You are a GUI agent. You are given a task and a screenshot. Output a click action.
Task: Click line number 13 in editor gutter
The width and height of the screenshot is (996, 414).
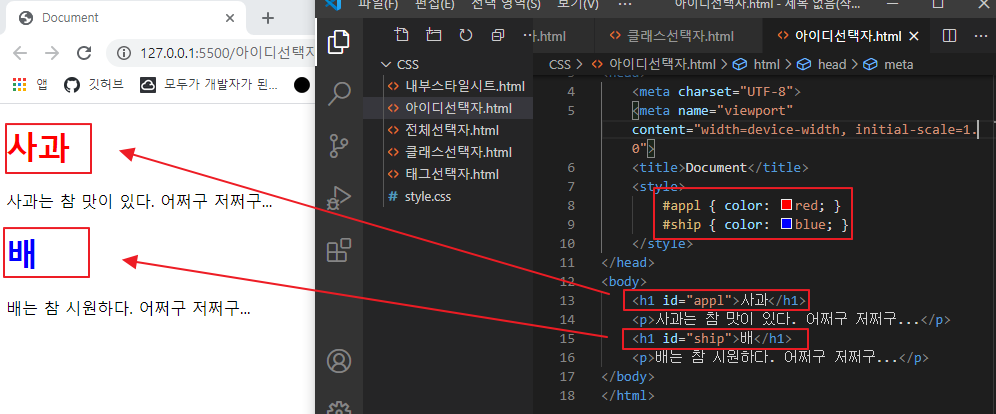pyautogui.click(x=567, y=300)
